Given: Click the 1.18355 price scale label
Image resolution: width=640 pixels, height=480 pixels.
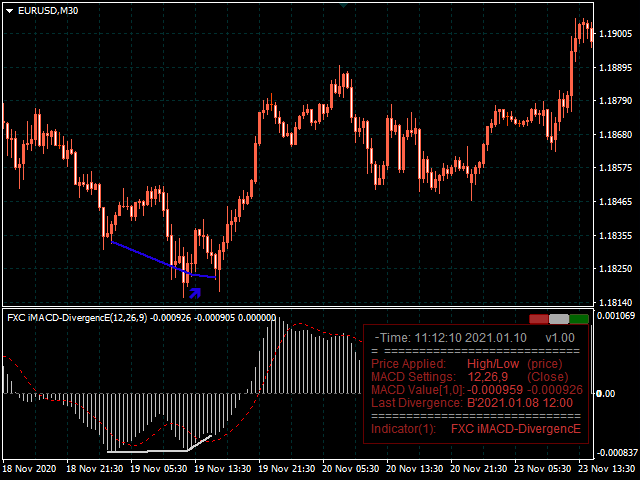Looking at the screenshot, I should 616,236.
